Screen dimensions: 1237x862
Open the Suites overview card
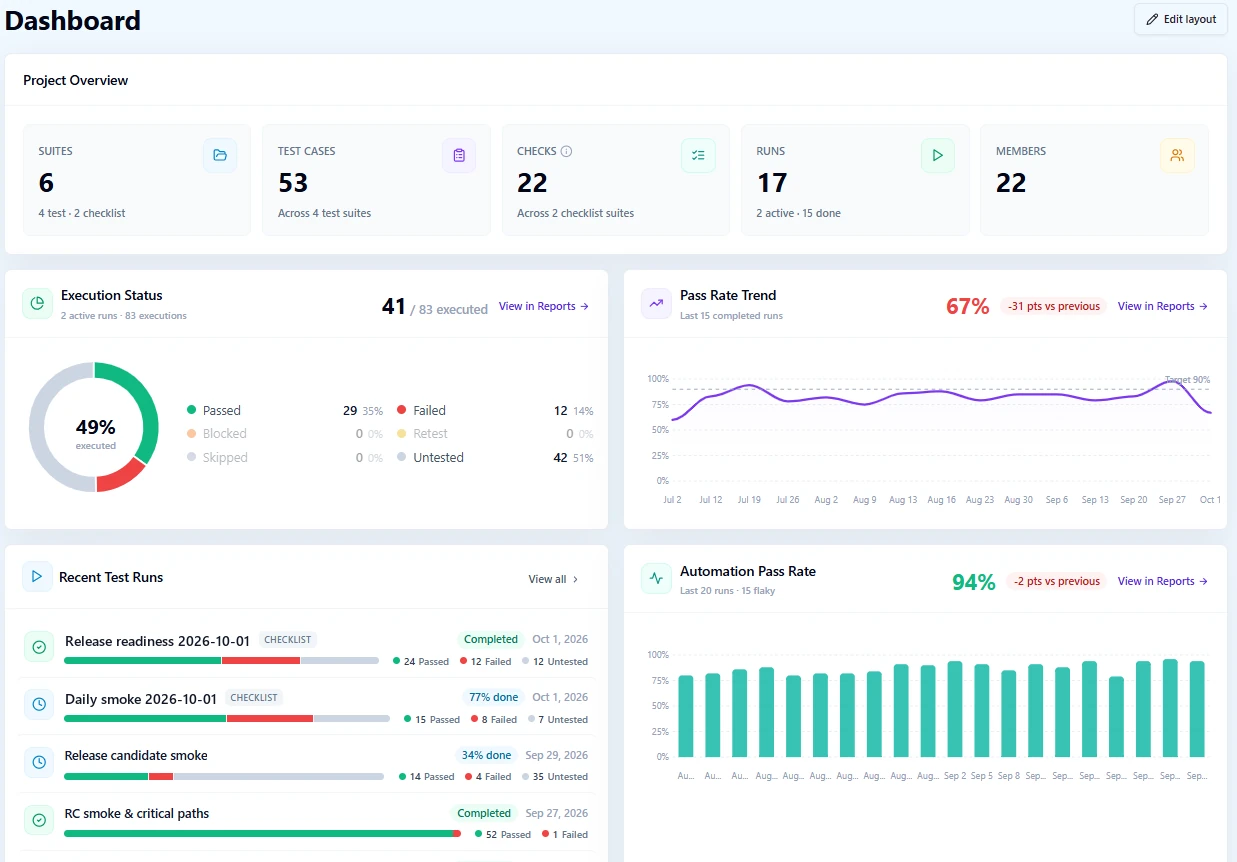pyautogui.click(x=136, y=180)
